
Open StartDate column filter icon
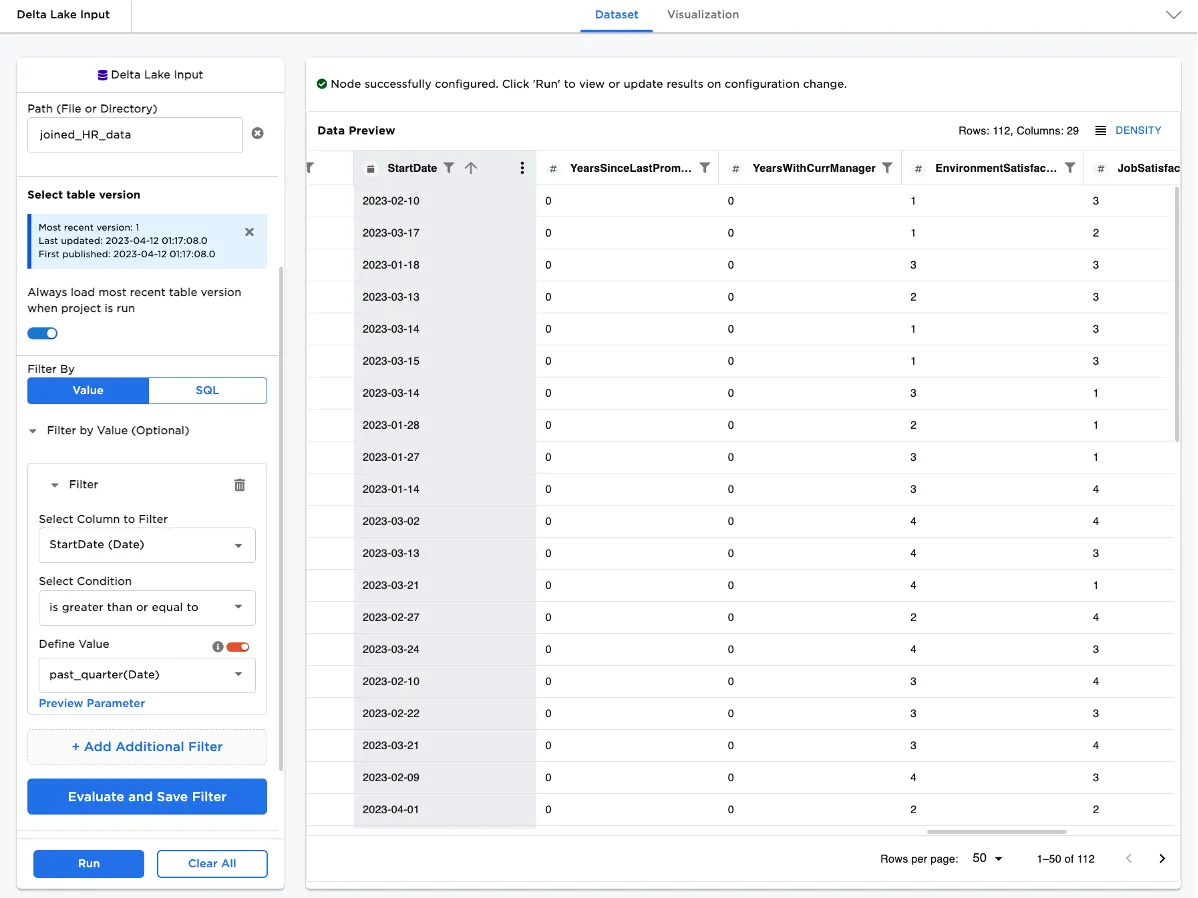point(449,168)
